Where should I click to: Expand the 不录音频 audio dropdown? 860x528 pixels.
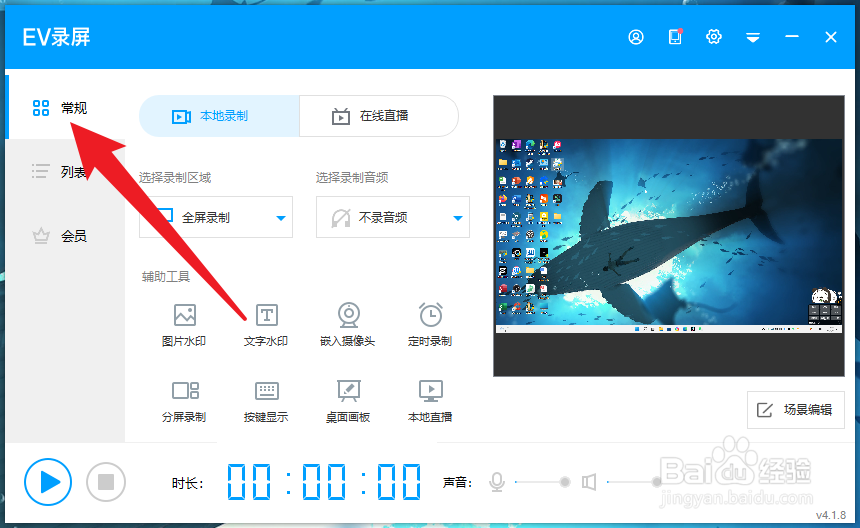click(x=393, y=217)
